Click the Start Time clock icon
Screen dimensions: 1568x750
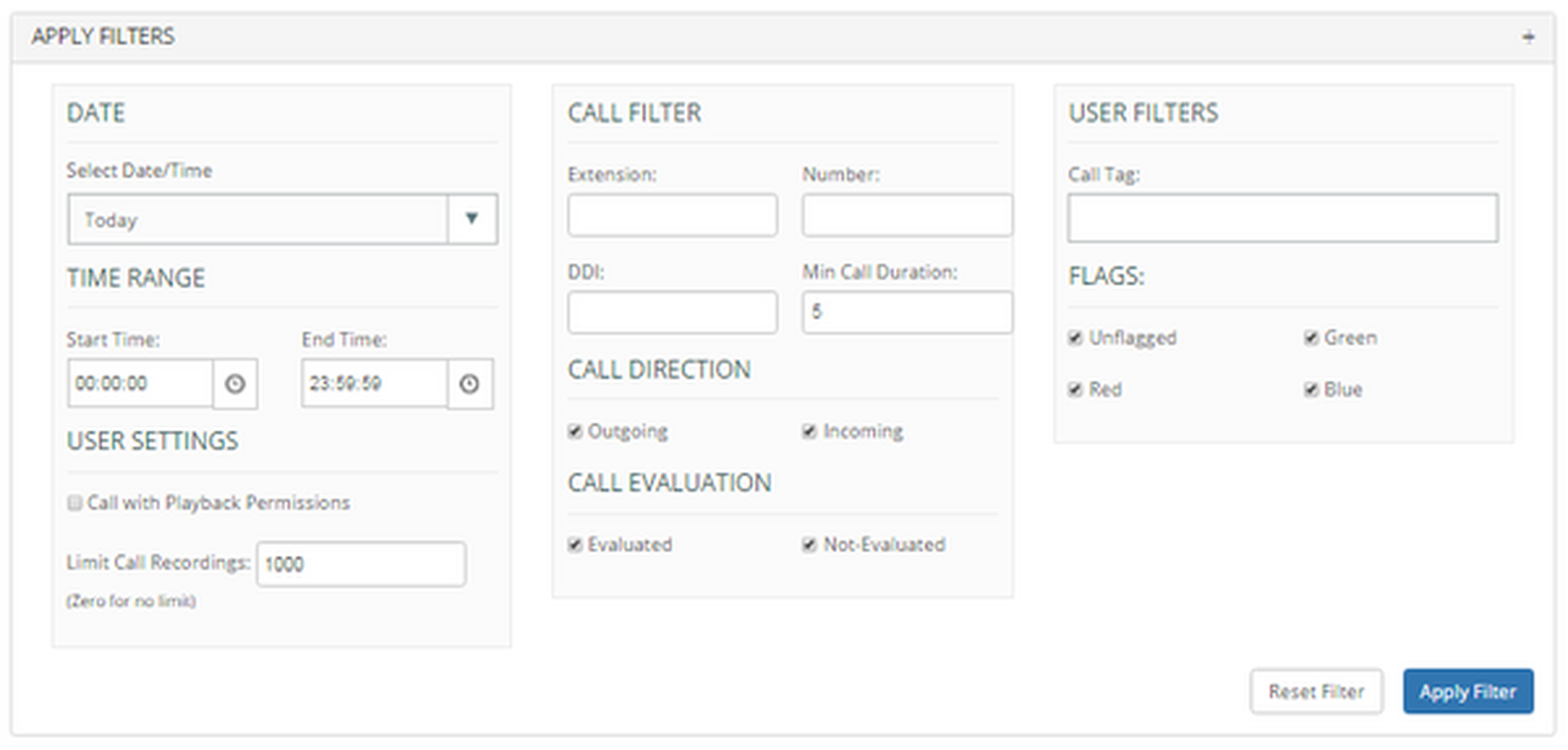point(235,384)
